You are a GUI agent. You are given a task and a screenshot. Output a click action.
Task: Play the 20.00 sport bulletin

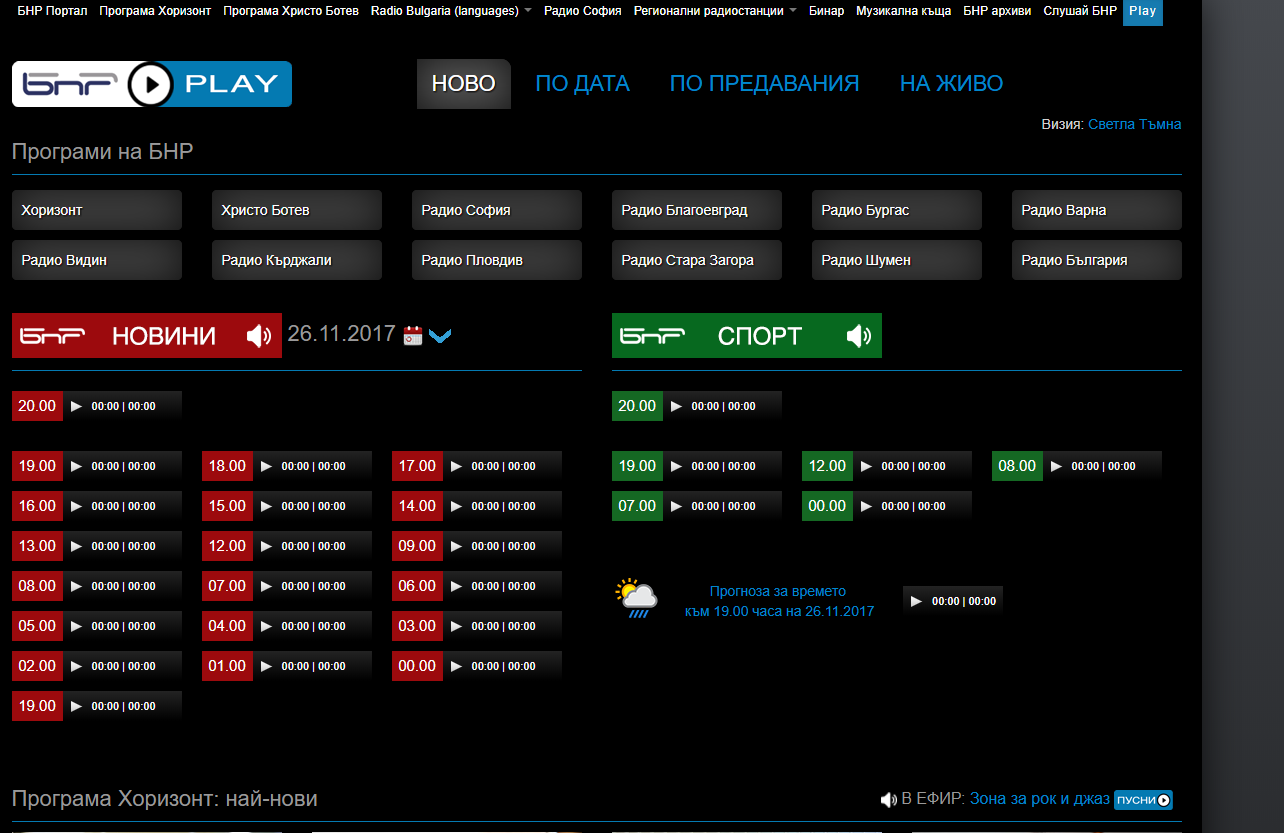(676, 406)
